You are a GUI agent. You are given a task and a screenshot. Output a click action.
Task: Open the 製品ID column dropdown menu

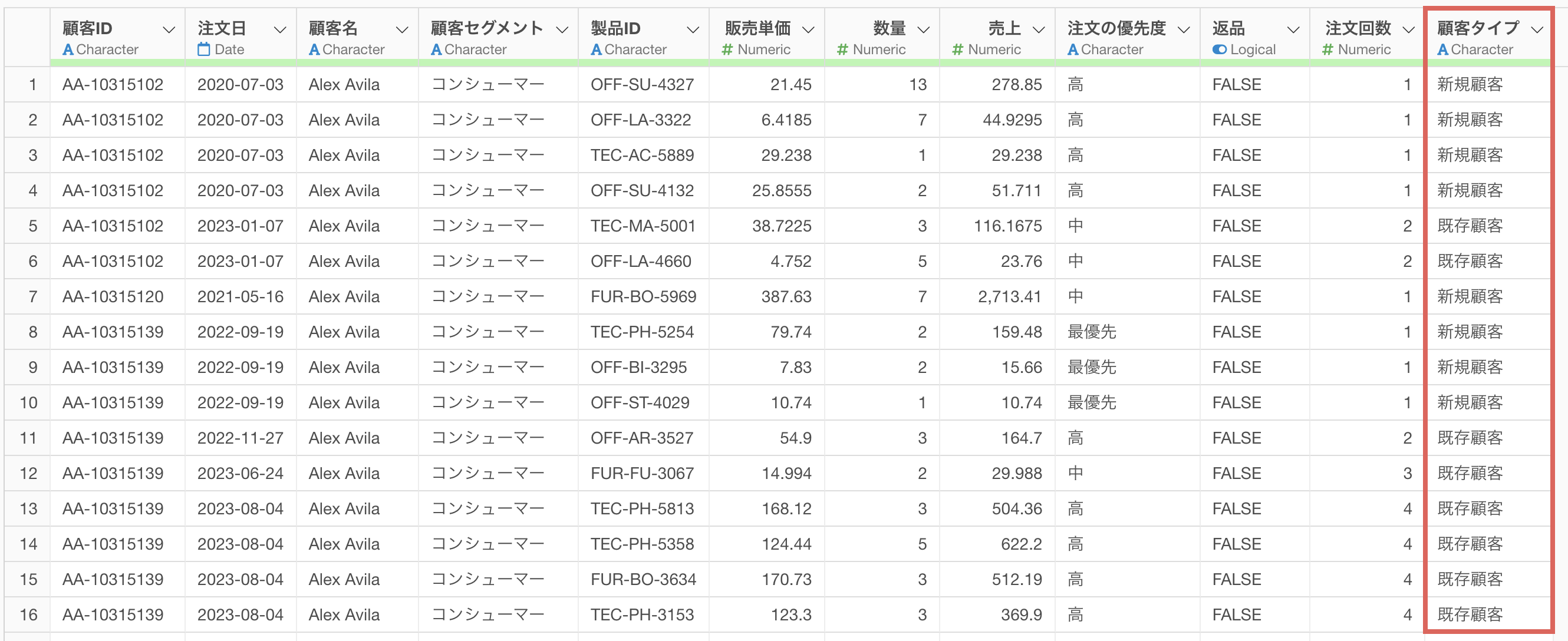click(693, 30)
